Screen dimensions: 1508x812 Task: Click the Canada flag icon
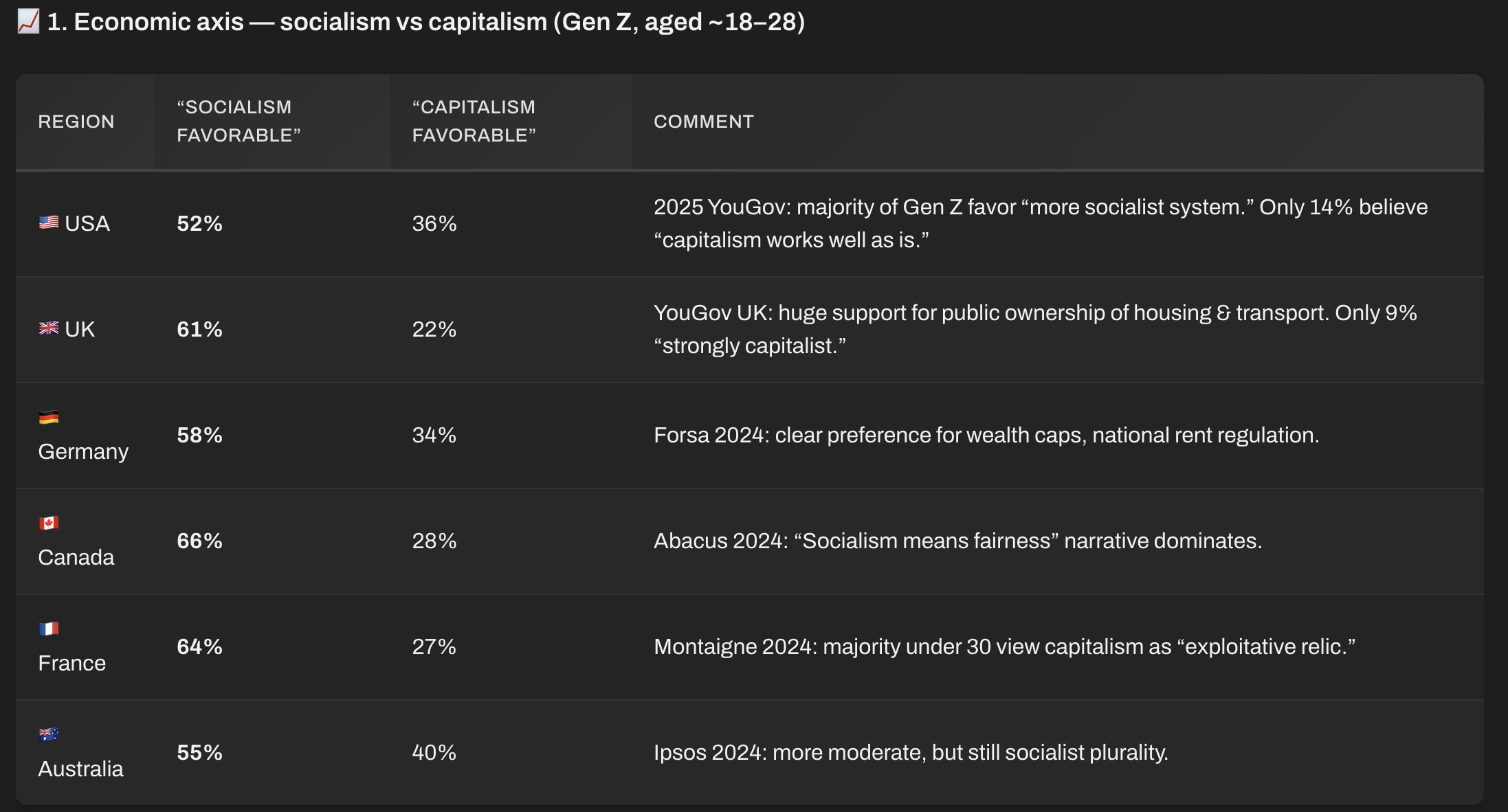[x=49, y=523]
